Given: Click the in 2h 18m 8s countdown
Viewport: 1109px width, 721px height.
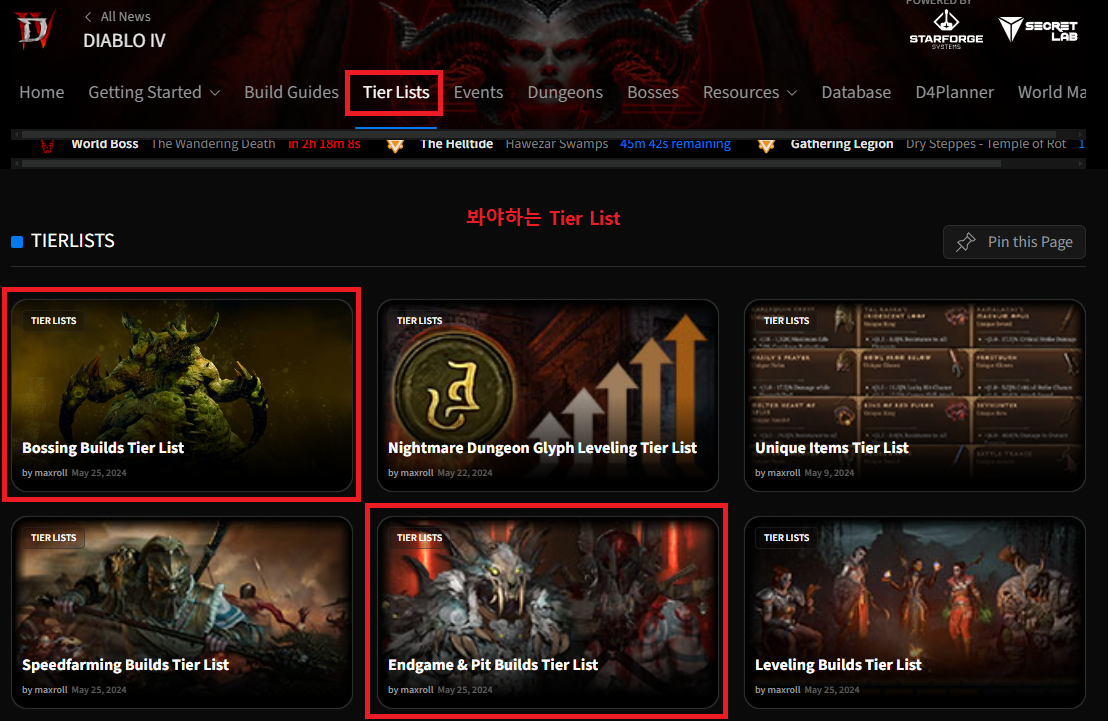Looking at the screenshot, I should pos(324,144).
